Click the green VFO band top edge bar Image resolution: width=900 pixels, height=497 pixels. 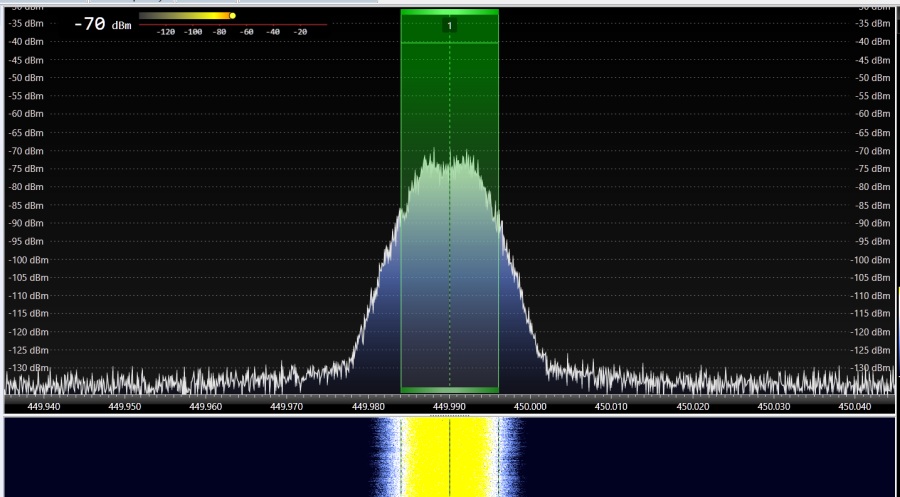click(x=449, y=12)
